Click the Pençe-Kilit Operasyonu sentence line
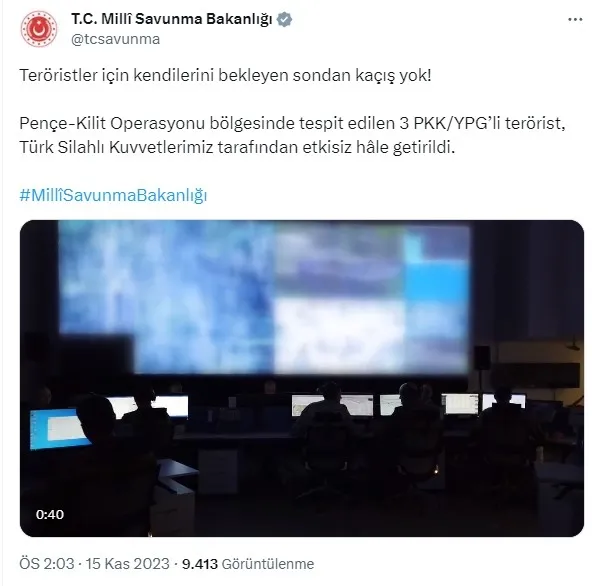The image size is (592, 586). (292, 123)
